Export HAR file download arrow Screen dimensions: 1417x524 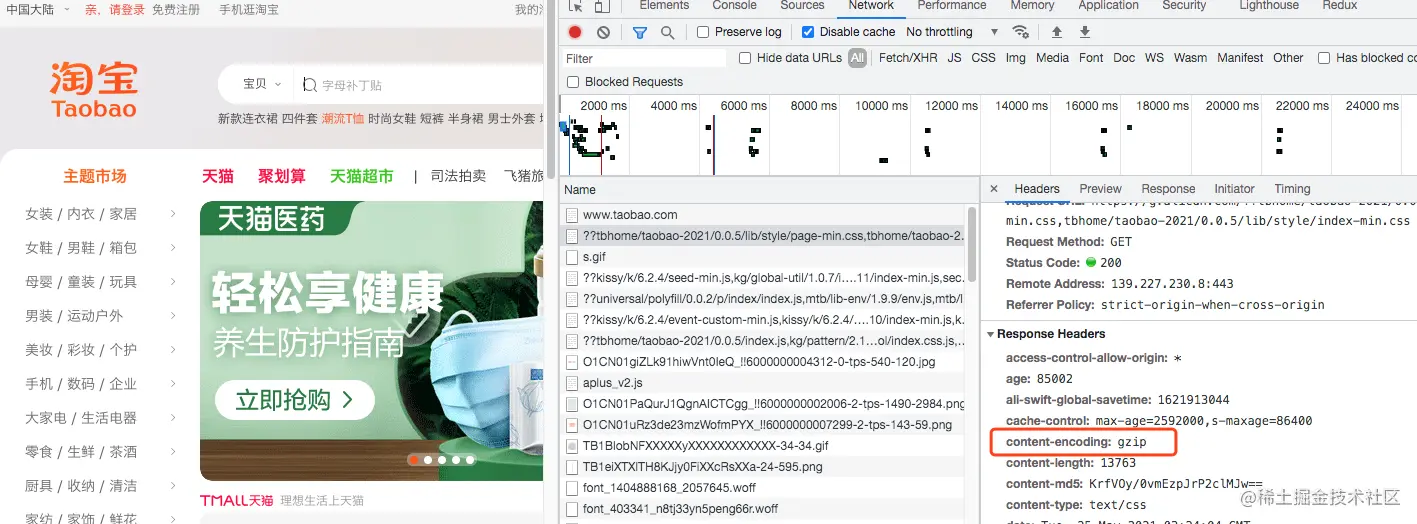1085,32
